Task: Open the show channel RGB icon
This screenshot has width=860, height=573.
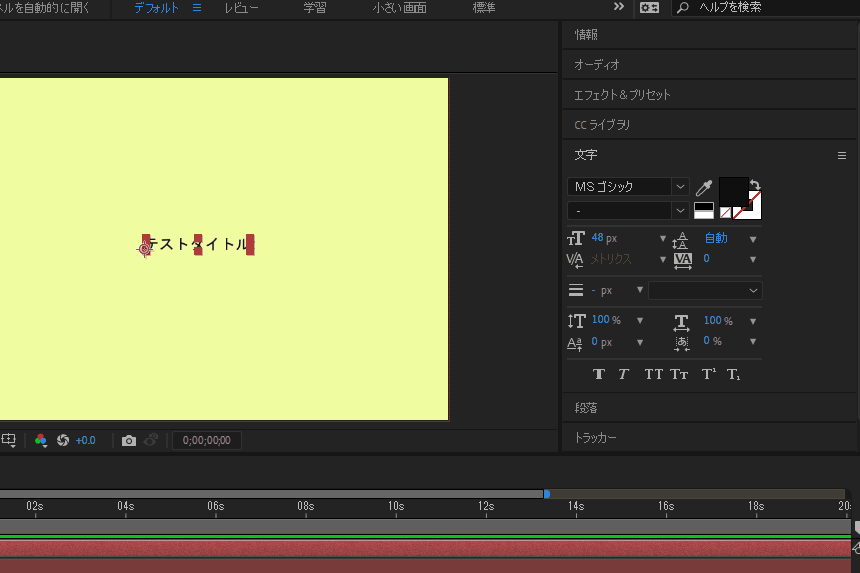Action: (x=41, y=440)
